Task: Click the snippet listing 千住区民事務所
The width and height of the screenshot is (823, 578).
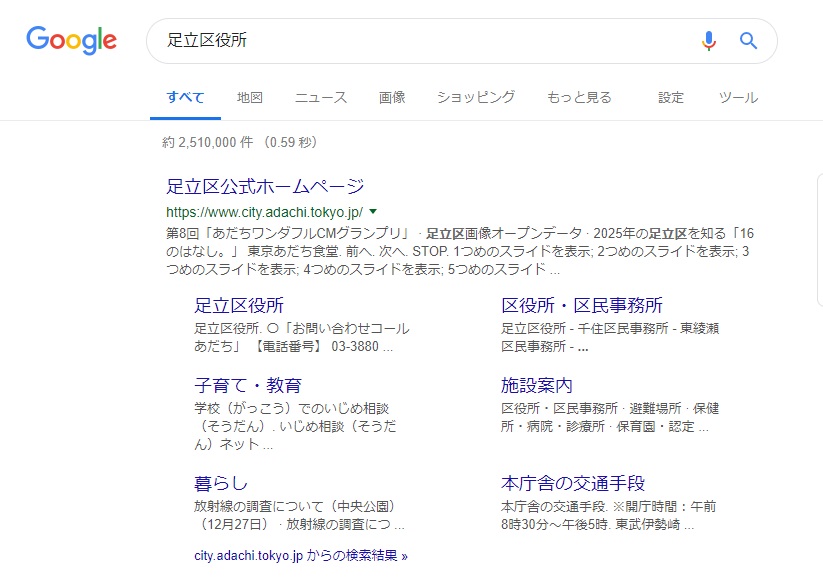Action: pos(610,338)
